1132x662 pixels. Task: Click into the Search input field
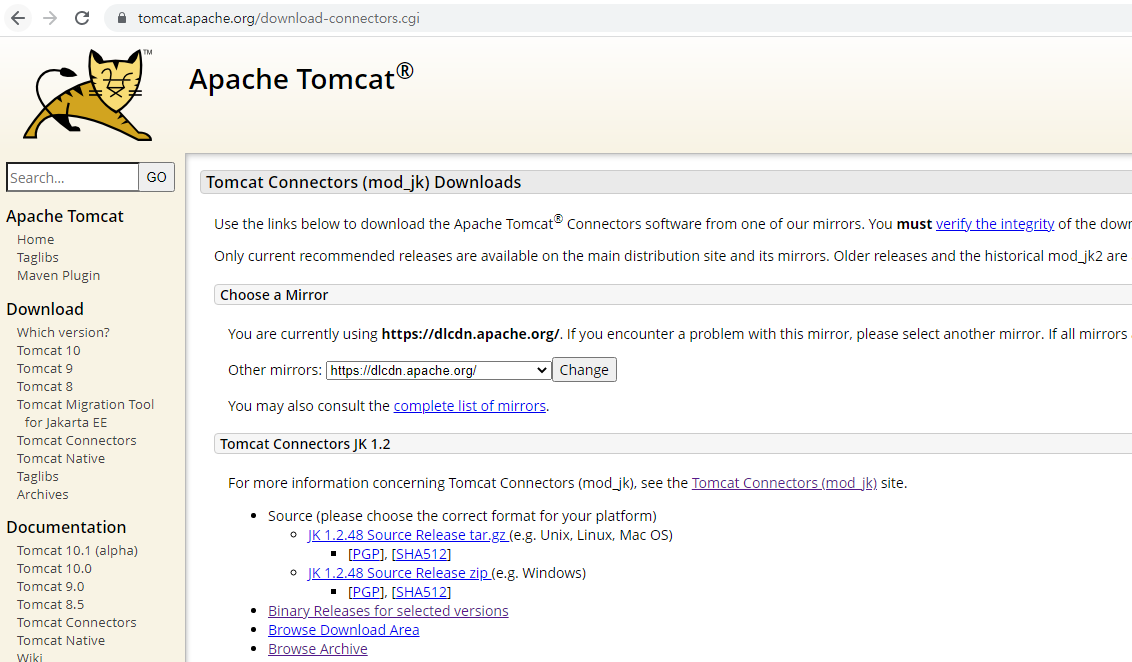click(x=72, y=177)
